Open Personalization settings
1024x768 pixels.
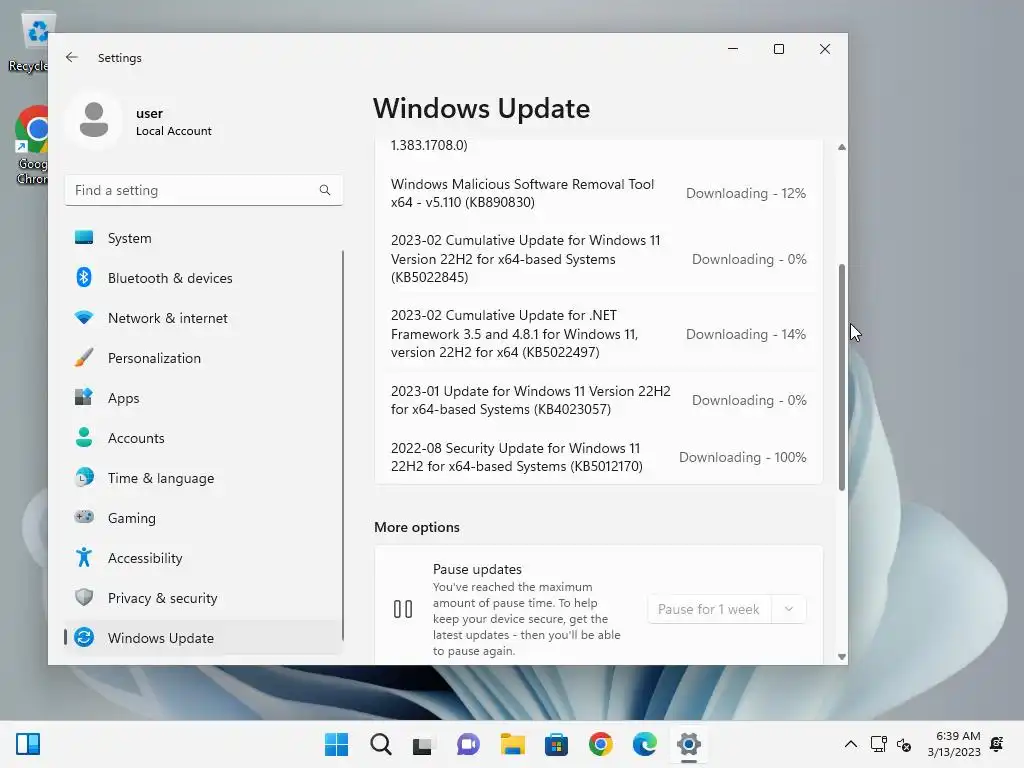204,358
